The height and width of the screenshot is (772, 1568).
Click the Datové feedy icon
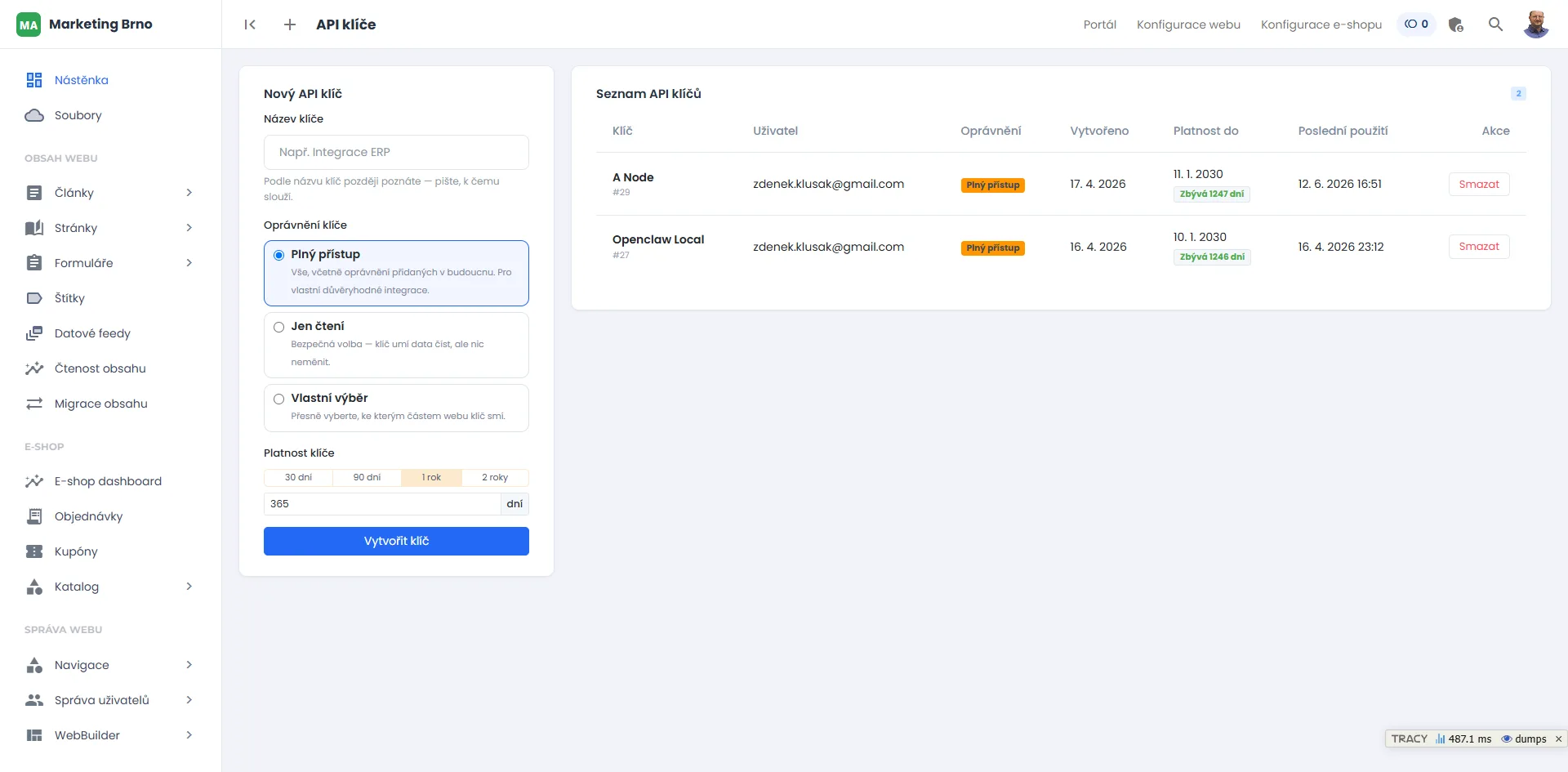tap(34, 333)
